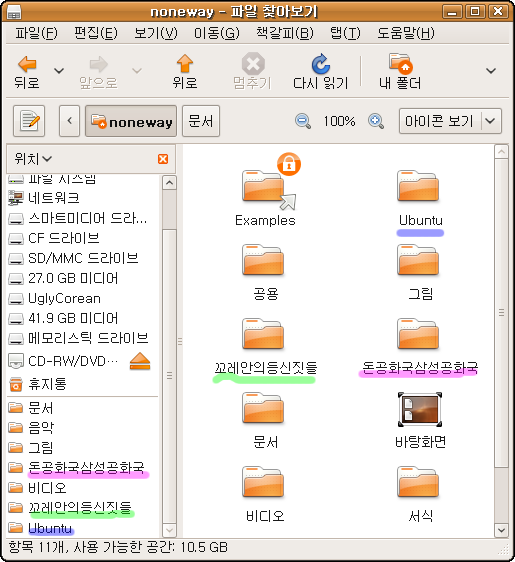Open the 편집(E) menu

pos(96,33)
